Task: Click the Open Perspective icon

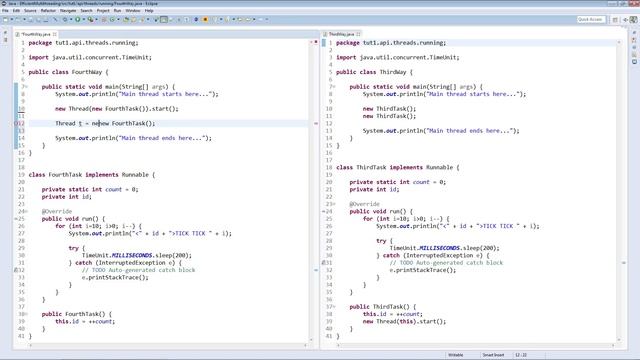Action: tap(615, 20)
